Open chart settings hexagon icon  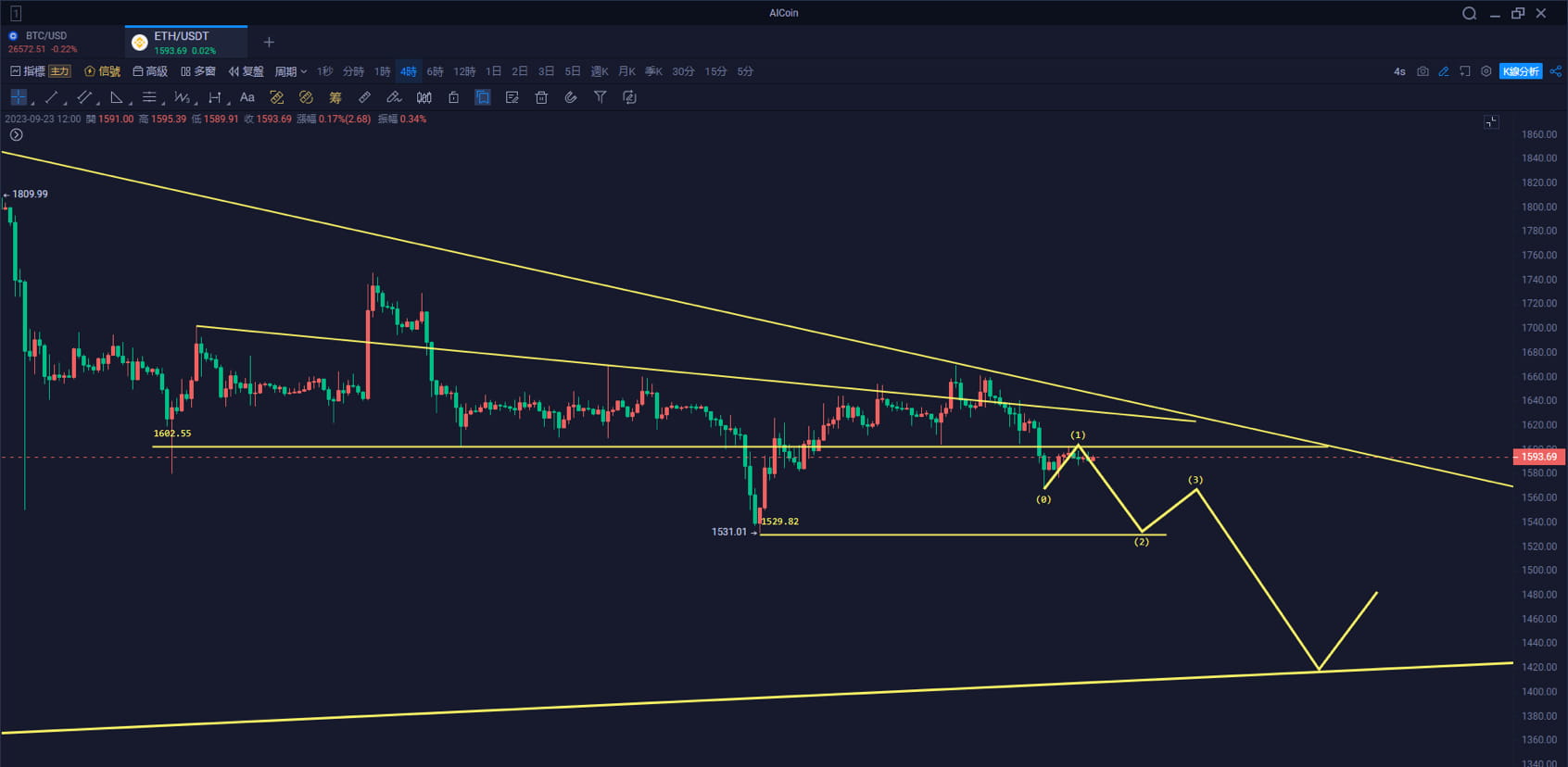(x=1486, y=71)
